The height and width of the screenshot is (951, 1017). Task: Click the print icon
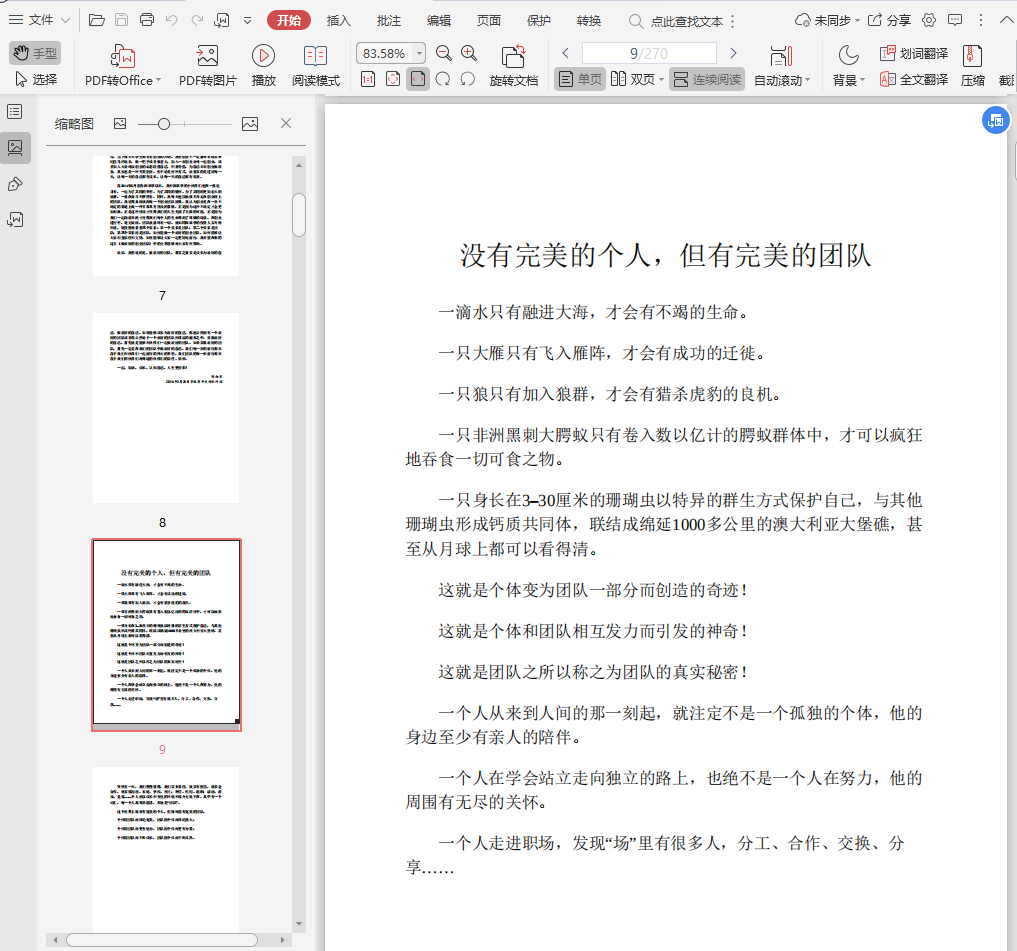(147, 20)
